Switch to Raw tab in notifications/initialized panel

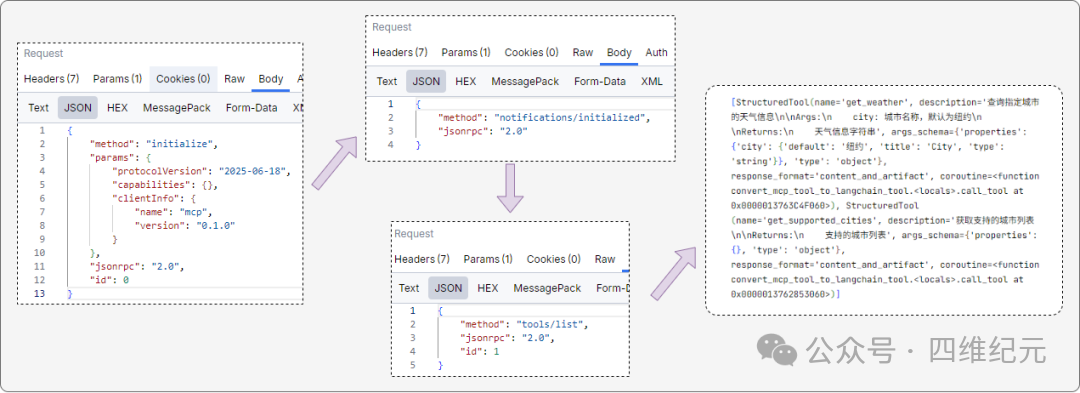pyautogui.click(x=583, y=52)
